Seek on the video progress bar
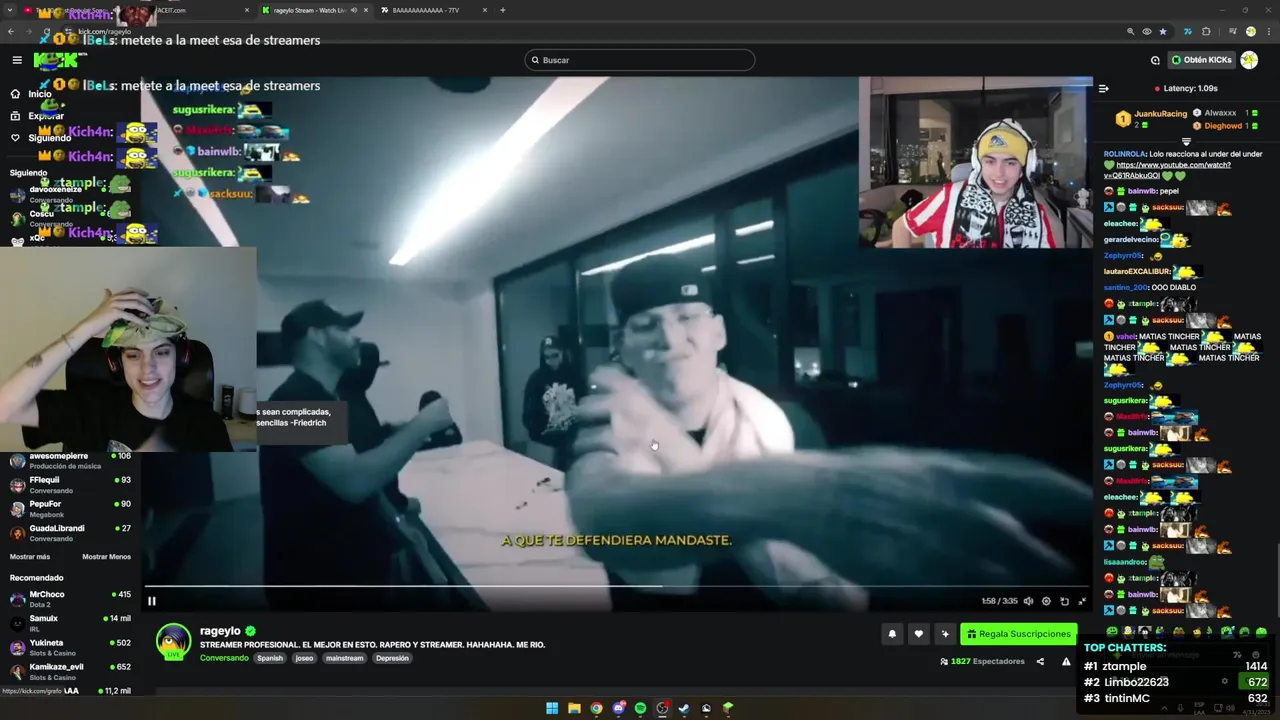This screenshot has width=1280, height=720. tap(616, 586)
